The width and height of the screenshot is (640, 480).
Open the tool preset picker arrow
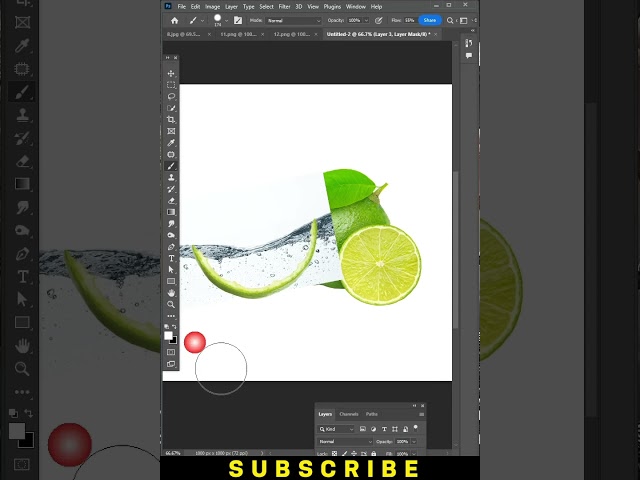(202, 20)
